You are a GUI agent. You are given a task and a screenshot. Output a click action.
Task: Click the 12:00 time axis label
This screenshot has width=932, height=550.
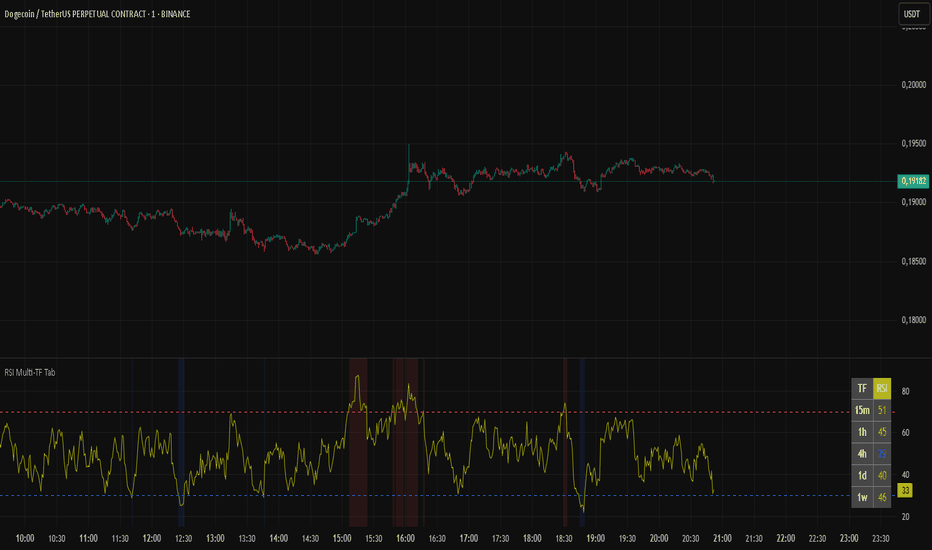(x=152, y=538)
